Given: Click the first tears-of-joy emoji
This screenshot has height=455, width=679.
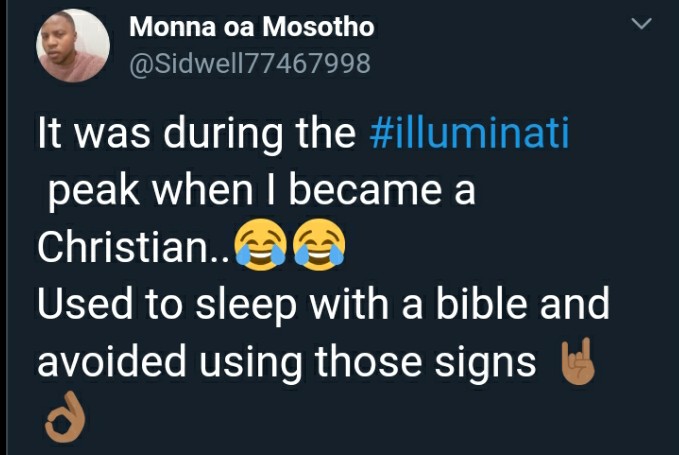Looking at the screenshot, I should pyautogui.click(x=260, y=245).
